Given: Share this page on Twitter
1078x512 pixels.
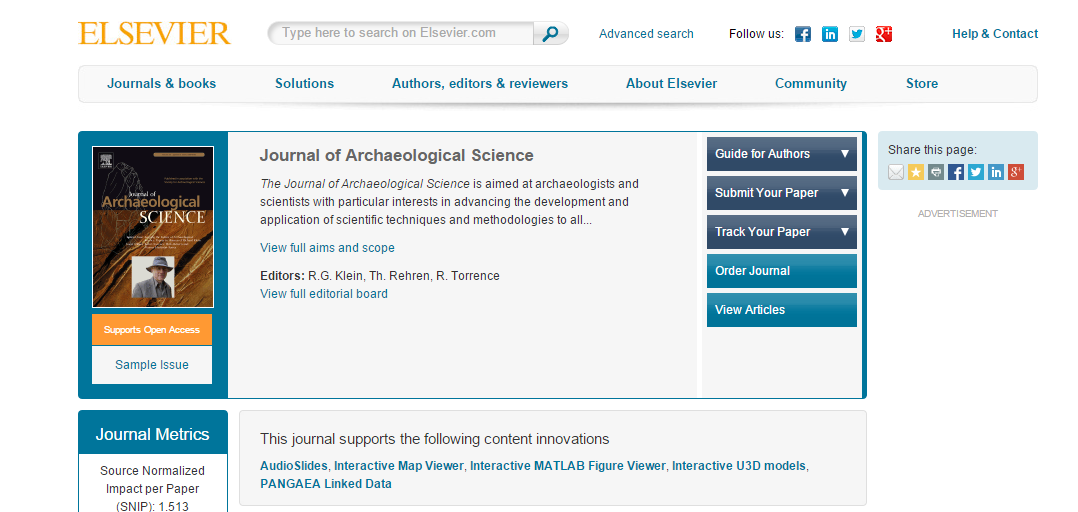Looking at the screenshot, I should tap(976, 172).
